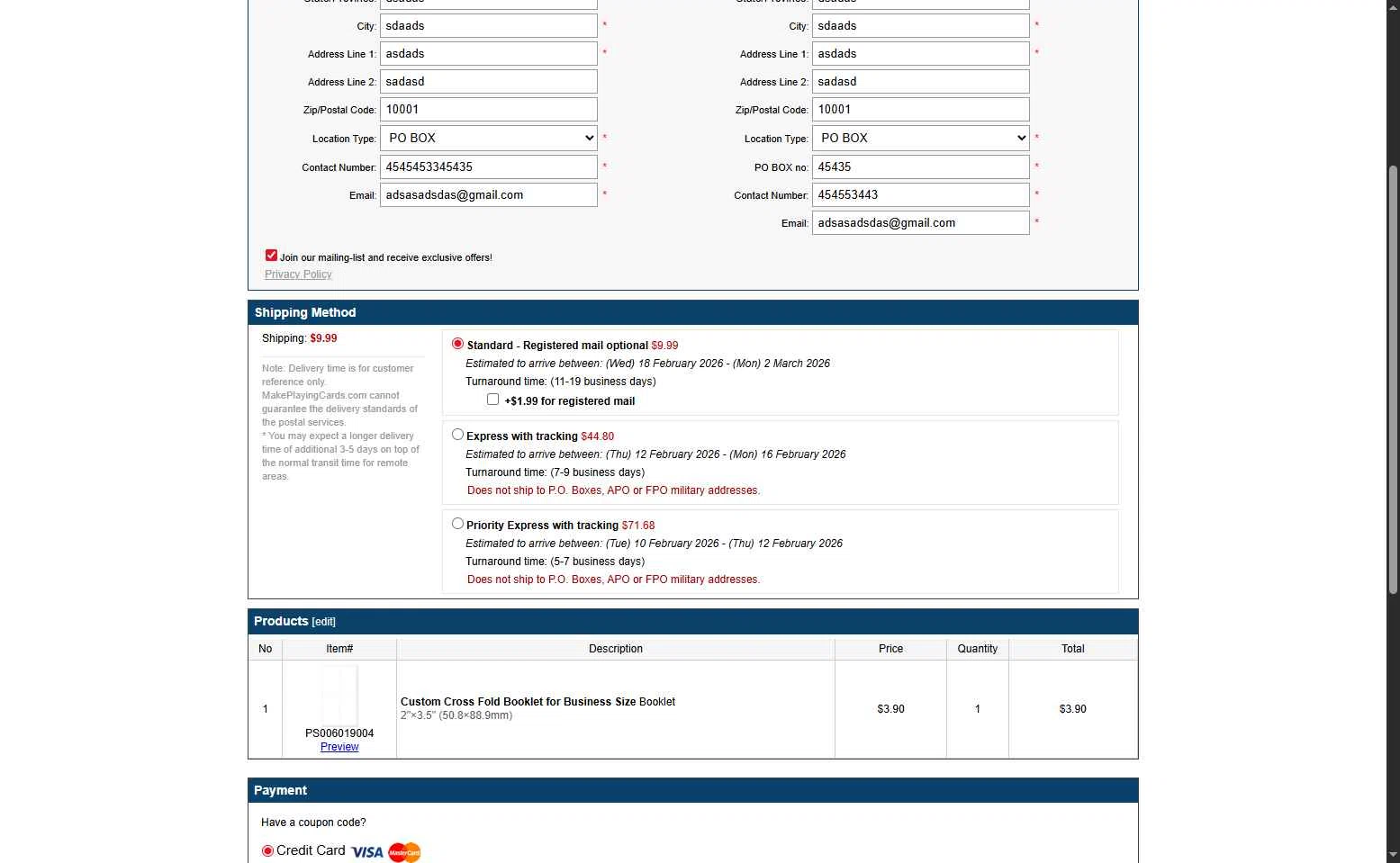Screen dimensions: 1400x863
Task: Click the page vertical scrollbar thumb
Action: 1393,379
